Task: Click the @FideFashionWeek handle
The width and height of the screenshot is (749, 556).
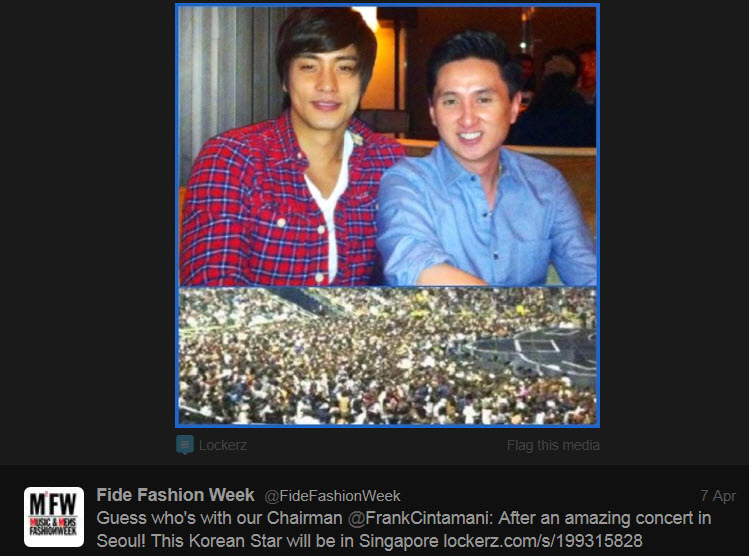Action: tap(332, 496)
